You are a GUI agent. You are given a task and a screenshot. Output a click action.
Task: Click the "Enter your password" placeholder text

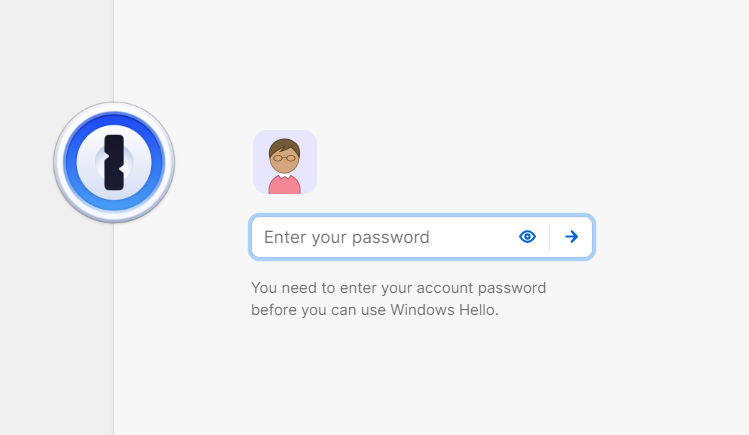point(347,237)
